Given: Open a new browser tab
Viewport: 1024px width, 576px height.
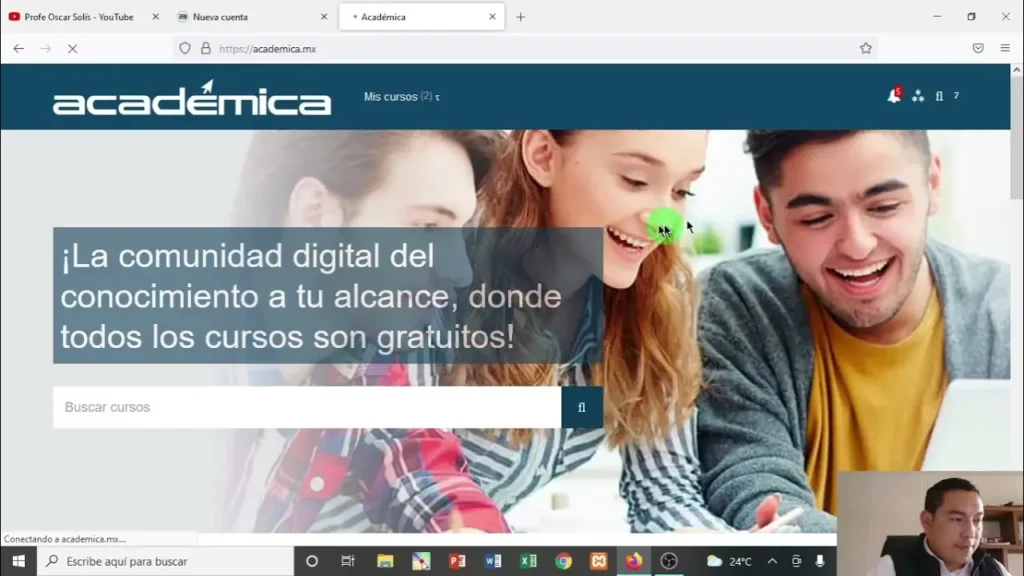Looking at the screenshot, I should tap(520, 17).
